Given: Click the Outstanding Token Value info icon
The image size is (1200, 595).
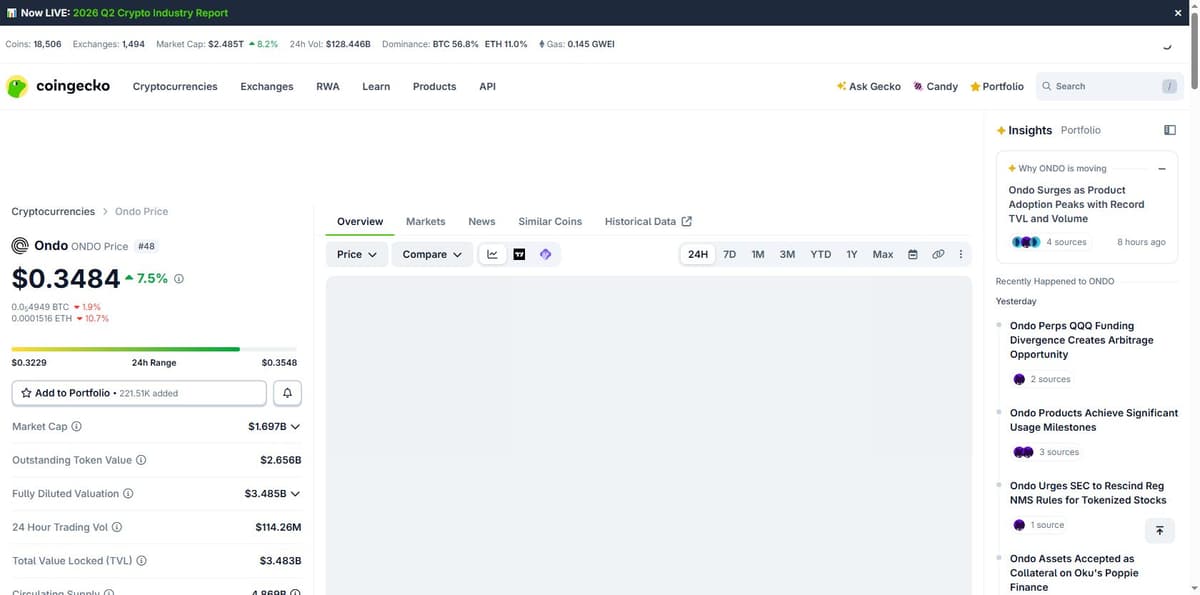Looking at the screenshot, I should pos(141,460).
